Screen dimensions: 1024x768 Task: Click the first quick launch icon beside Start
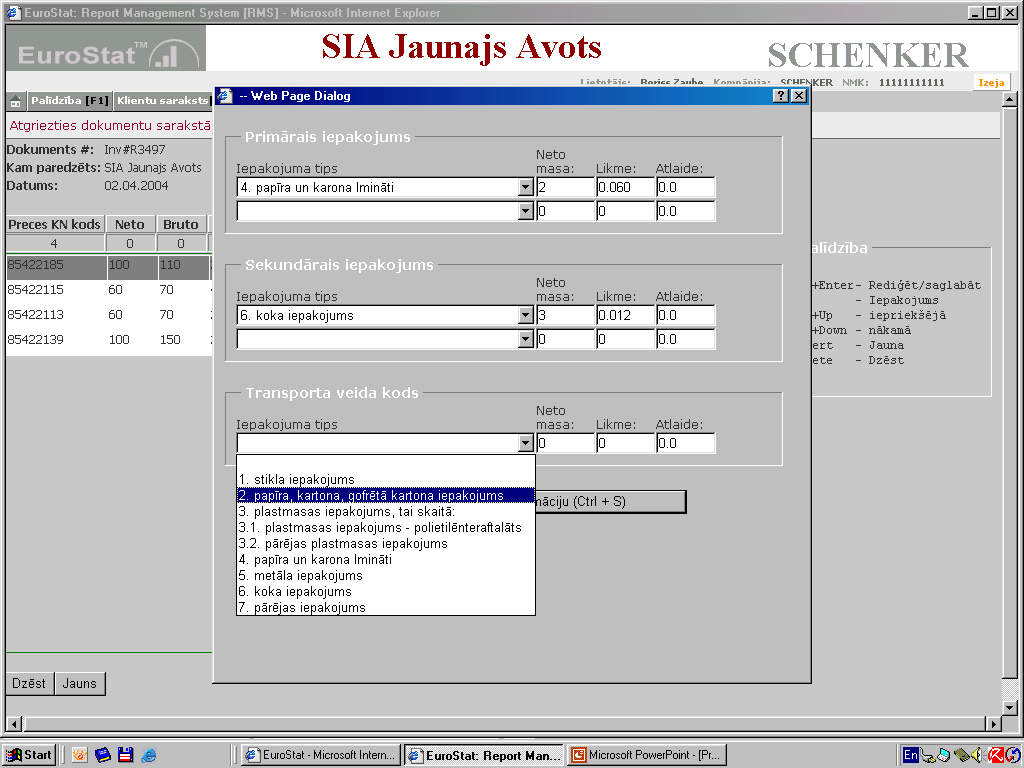[x=80, y=756]
